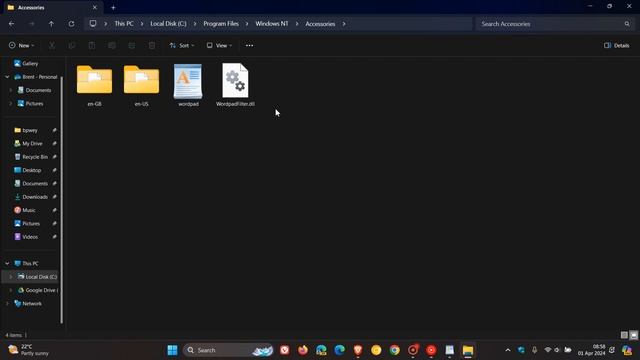Open Brave browser from the taskbar
This screenshot has height=360, width=640.
tap(358, 350)
